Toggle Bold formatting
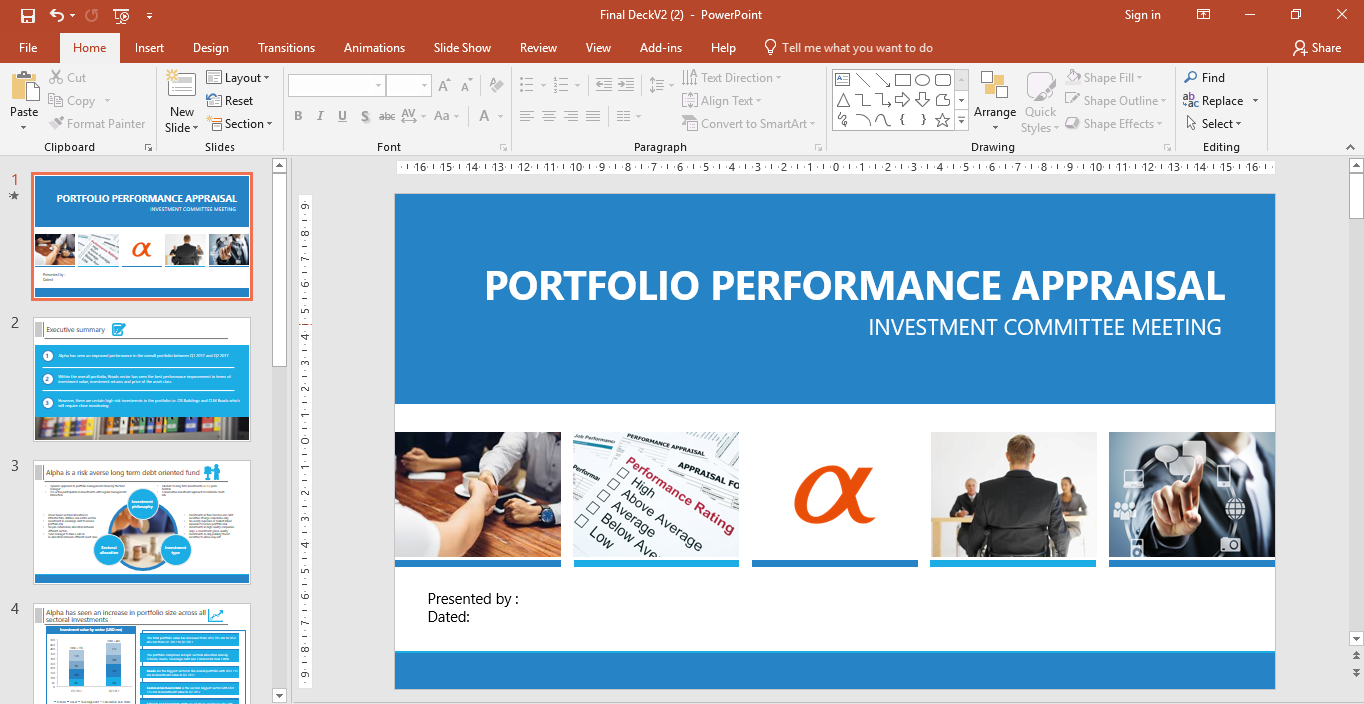This screenshot has width=1364, height=704. point(298,116)
